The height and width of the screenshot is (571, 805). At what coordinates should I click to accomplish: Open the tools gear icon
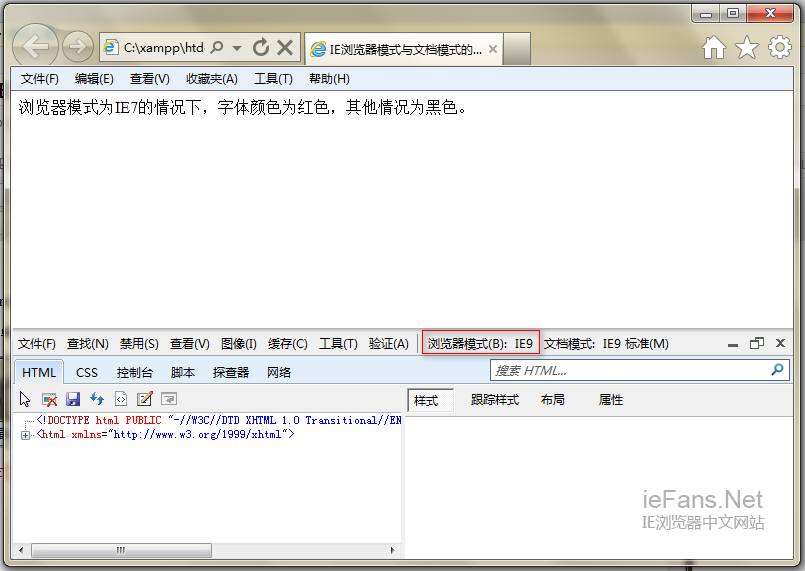click(779, 47)
